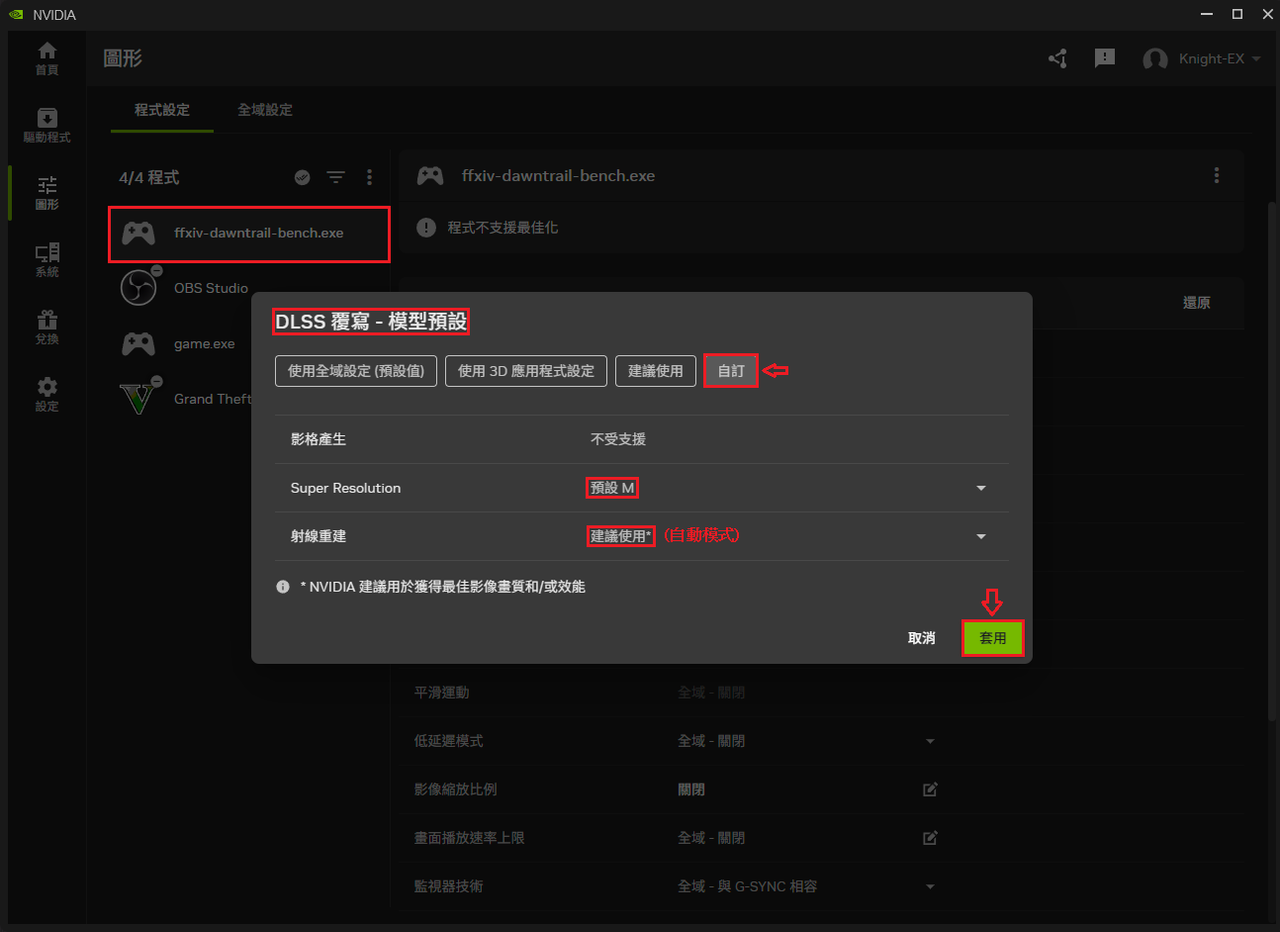Click the NVIDIA logo in title bar
Screen dimensions: 1280x932
tap(16, 15)
